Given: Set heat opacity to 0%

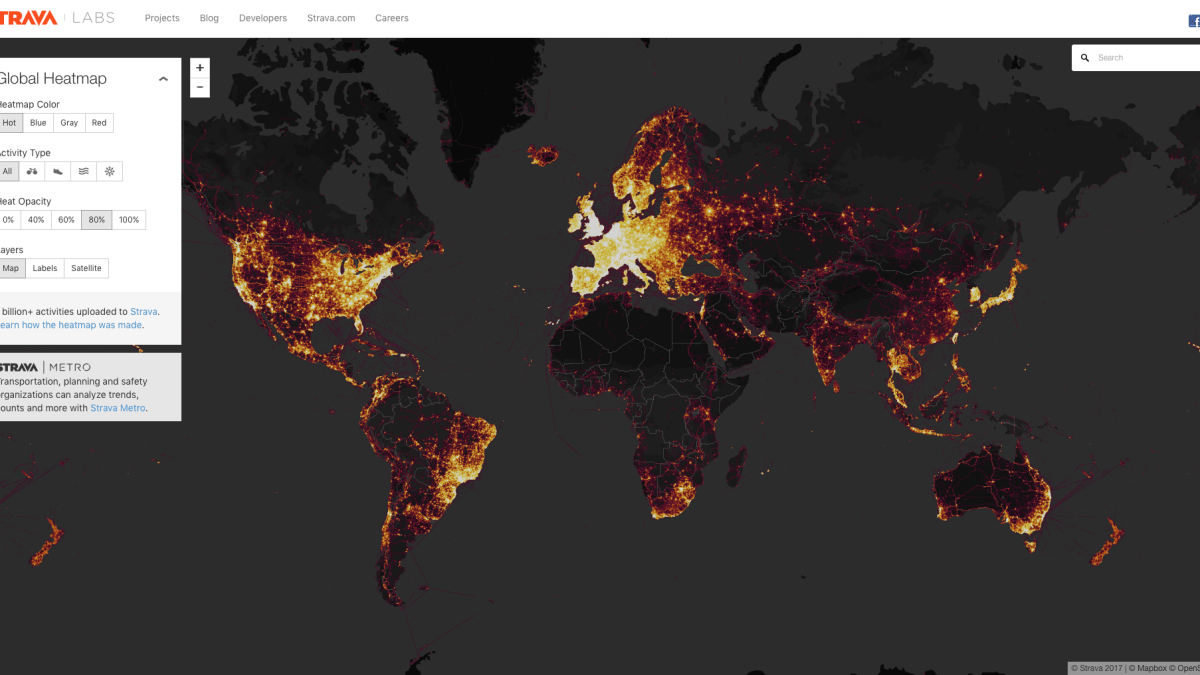Looking at the screenshot, I should click(x=9, y=220).
